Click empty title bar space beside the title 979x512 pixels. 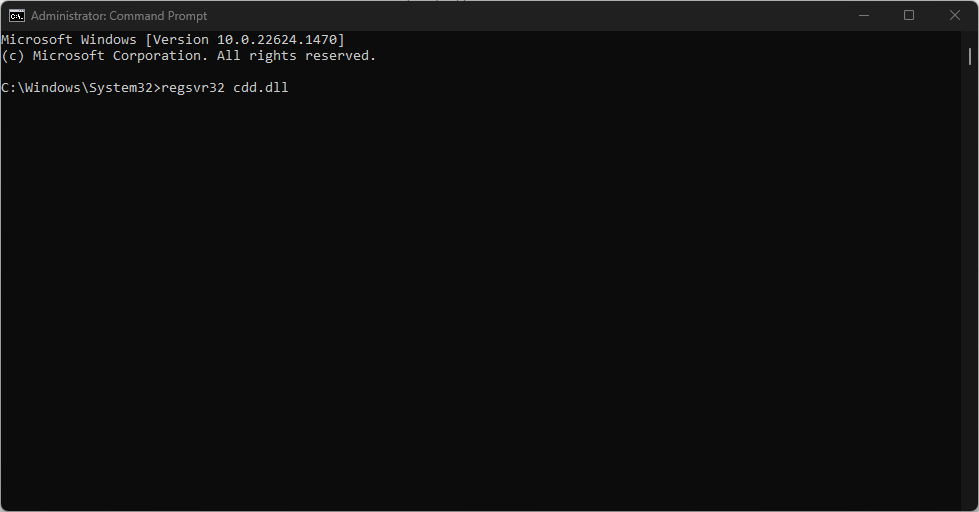tap(500, 15)
